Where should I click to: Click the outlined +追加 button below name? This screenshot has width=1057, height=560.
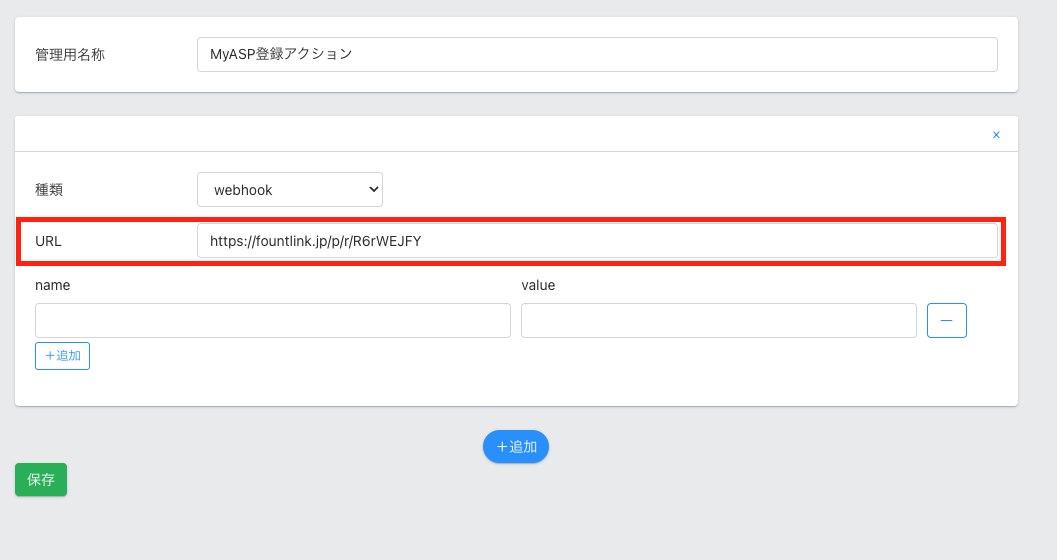[62, 356]
